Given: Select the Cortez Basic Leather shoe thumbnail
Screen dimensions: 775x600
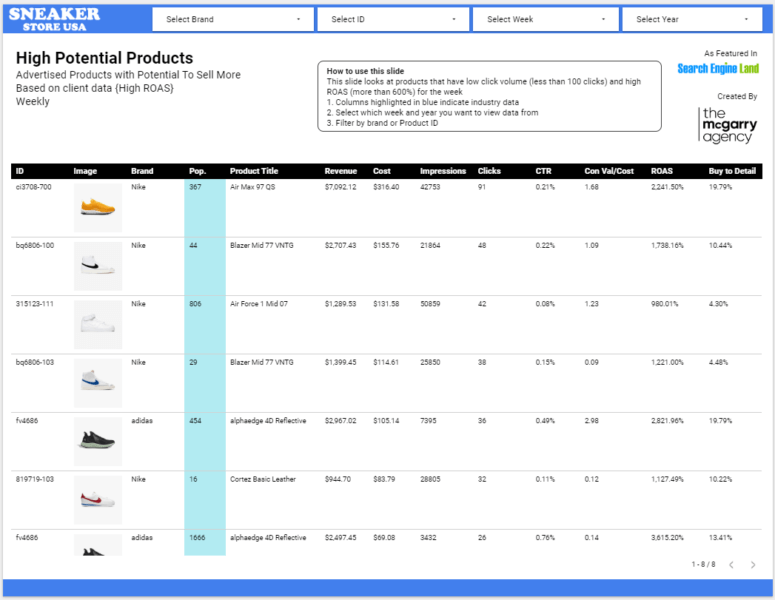Looking at the screenshot, I should (x=98, y=499).
